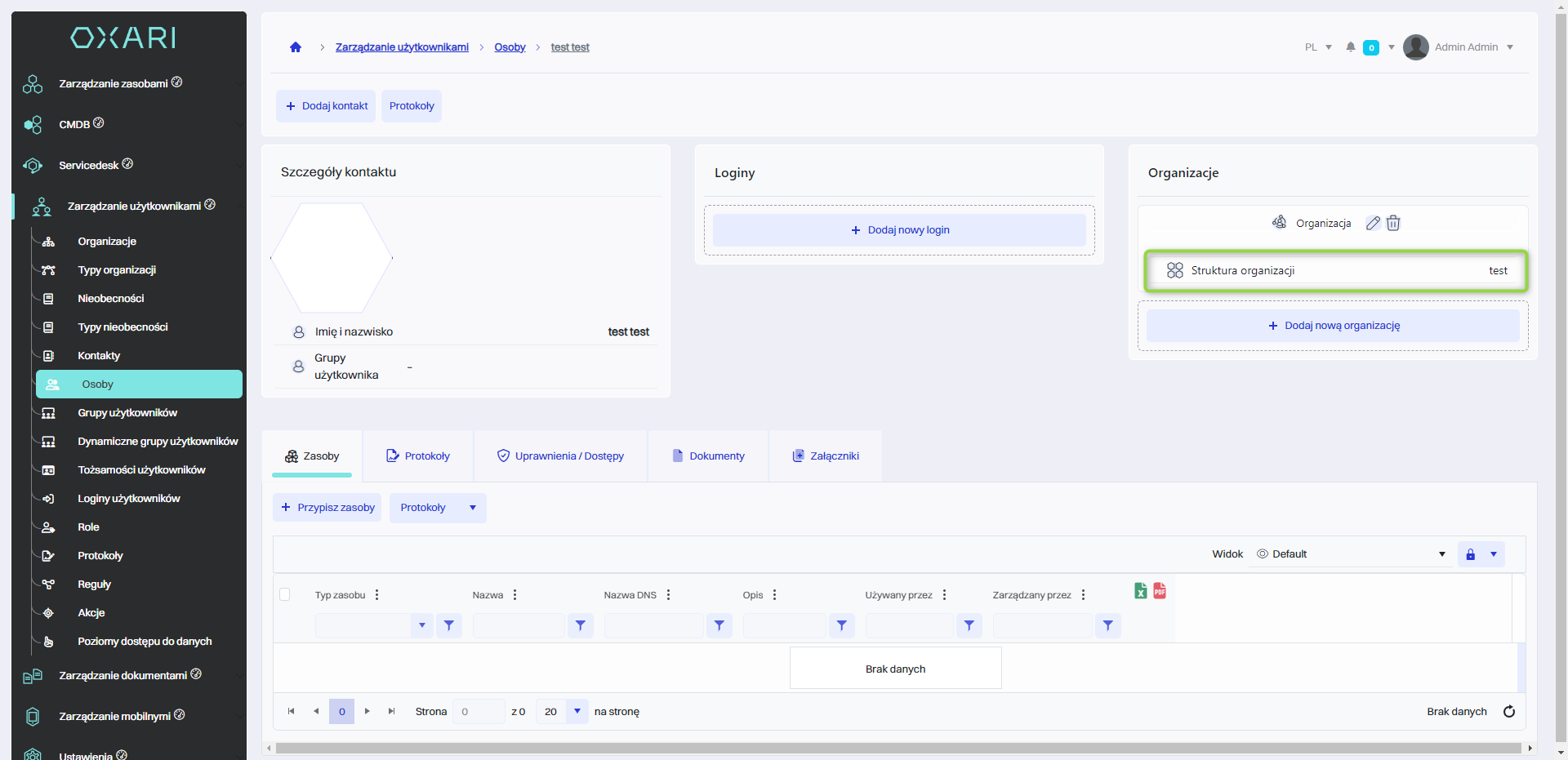Image resolution: width=1568 pixels, height=760 pixels.
Task: Switch to the Uprawnienia / Dostępy tab
Action: [x=560, y=456]
